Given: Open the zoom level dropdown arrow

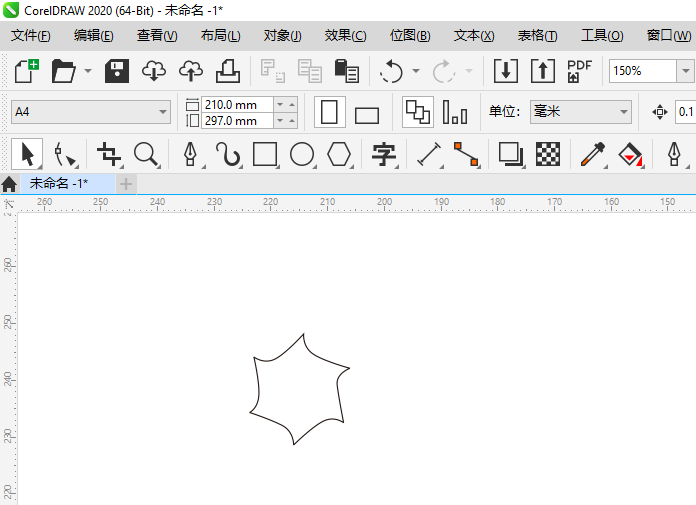Looking at the screenshot, I should click(685, 71).
